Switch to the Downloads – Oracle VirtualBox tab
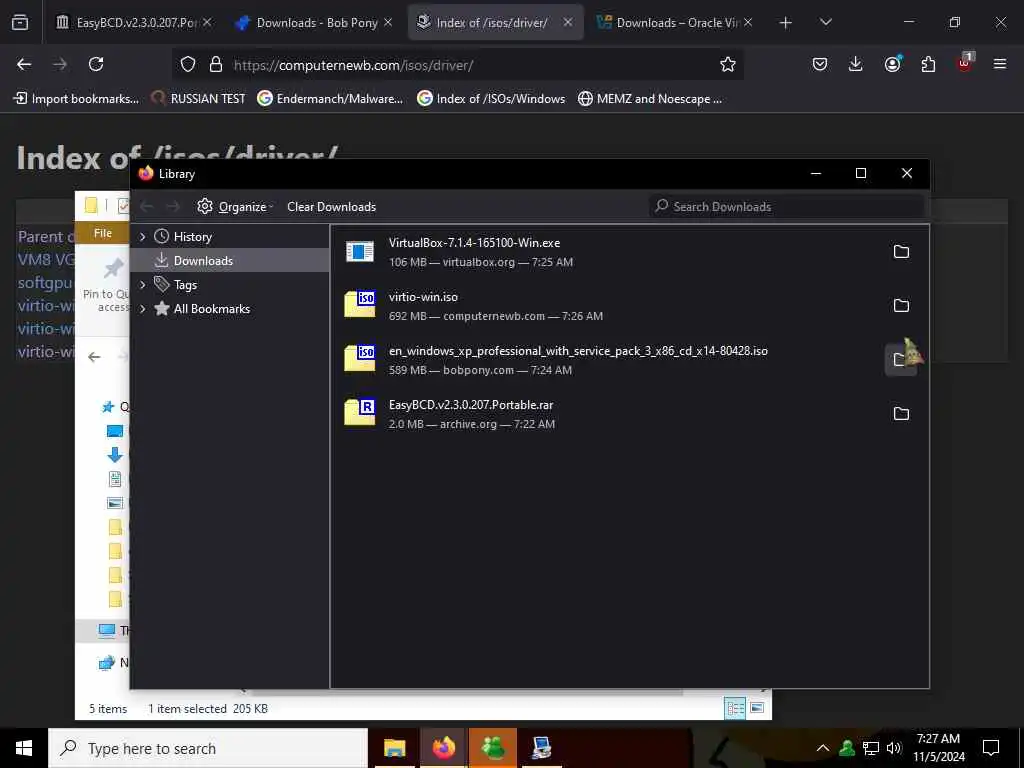The image size is (1024, 768). click(674, 22)
